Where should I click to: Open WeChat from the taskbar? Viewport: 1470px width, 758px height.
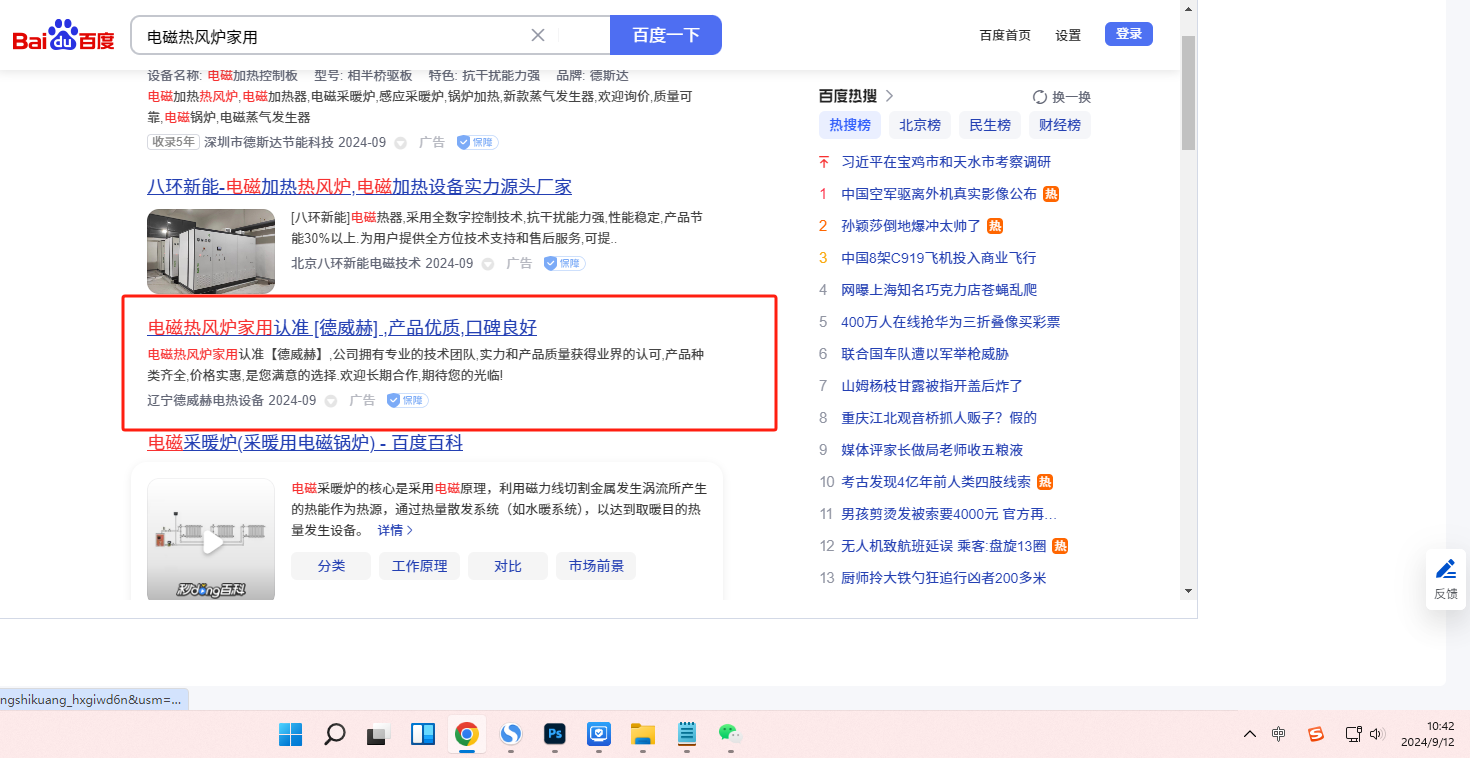coord(729,735)
